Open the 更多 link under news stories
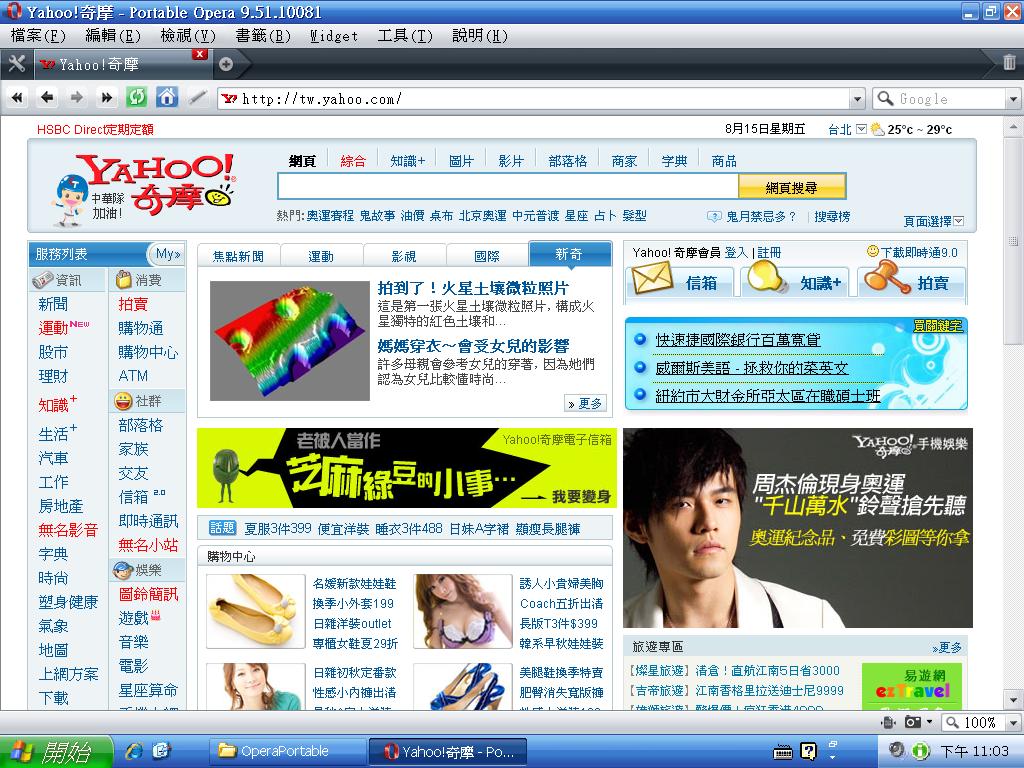Screen dimensions: 1024x768 coord(585,403)
